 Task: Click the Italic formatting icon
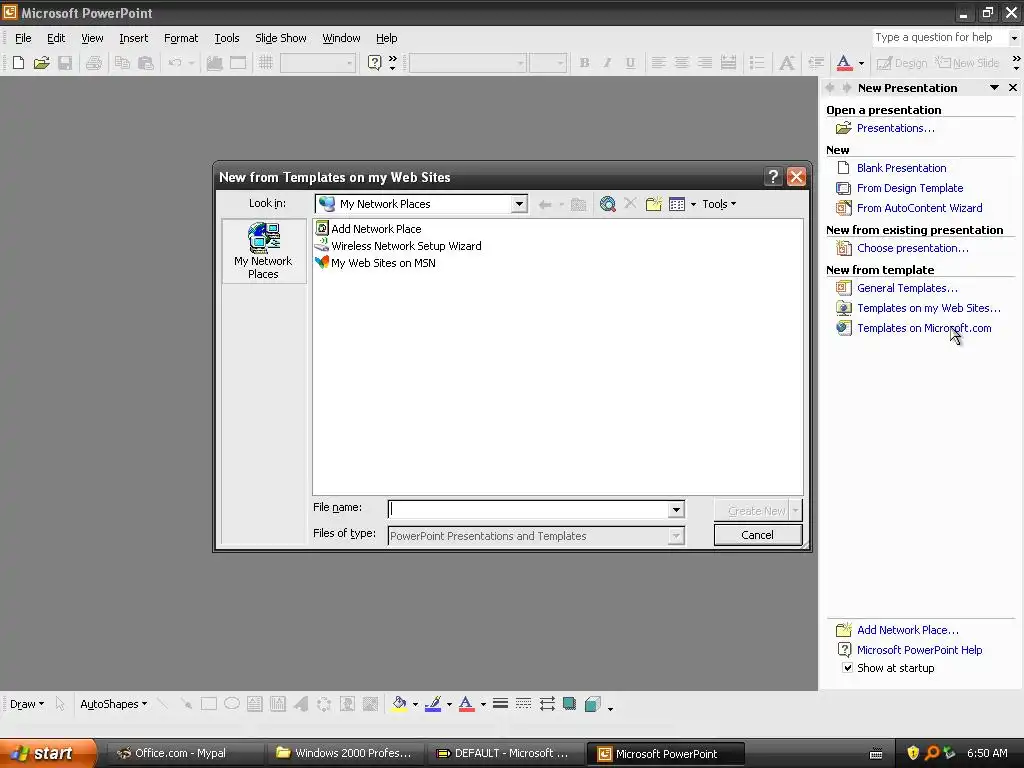tap(607, 63)
